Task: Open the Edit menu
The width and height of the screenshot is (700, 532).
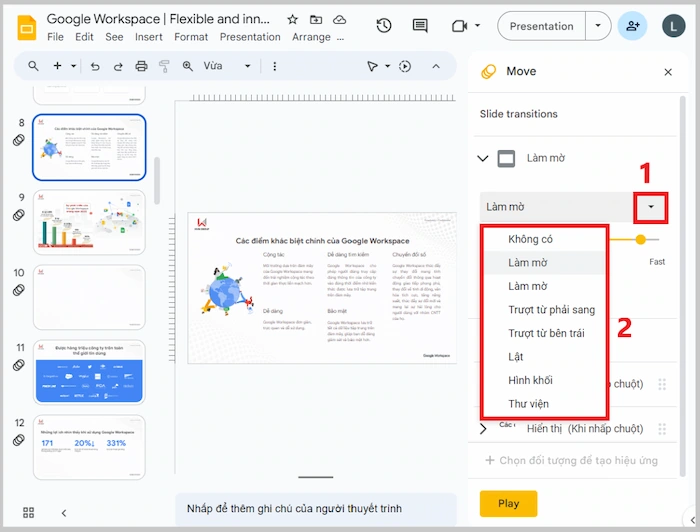Action: pos(84,37)
